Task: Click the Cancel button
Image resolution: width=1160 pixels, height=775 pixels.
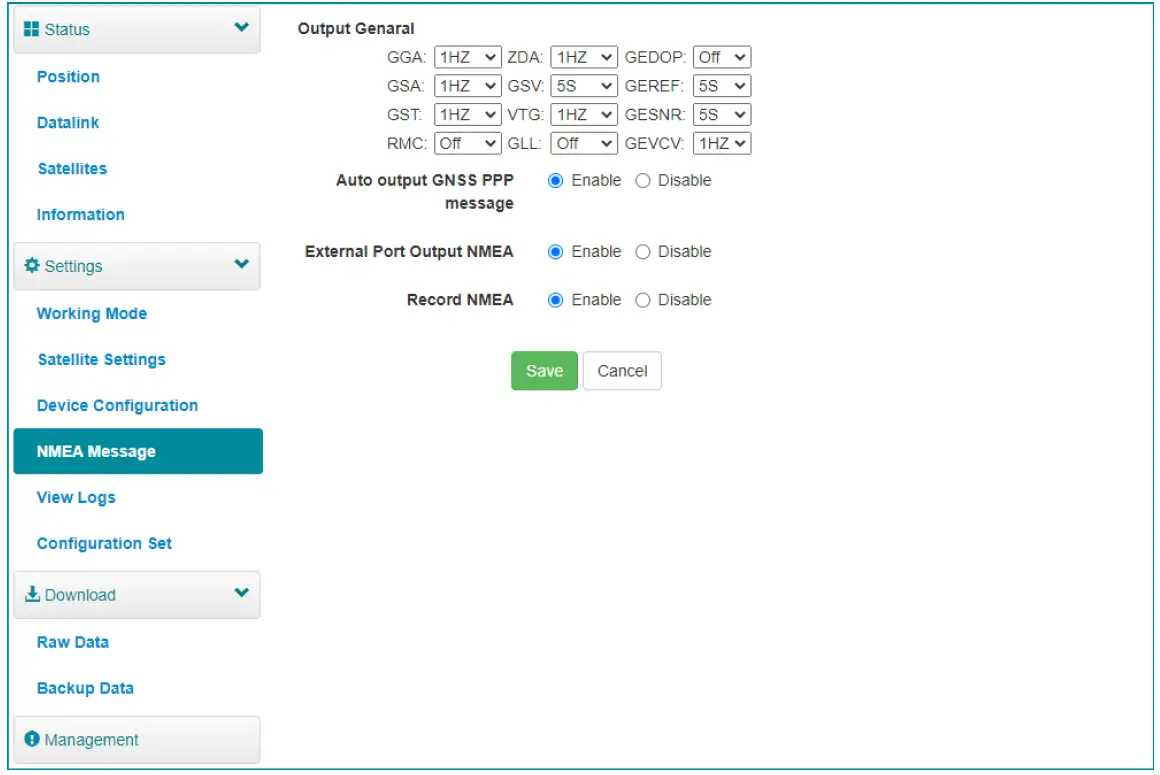Action: 622,370
